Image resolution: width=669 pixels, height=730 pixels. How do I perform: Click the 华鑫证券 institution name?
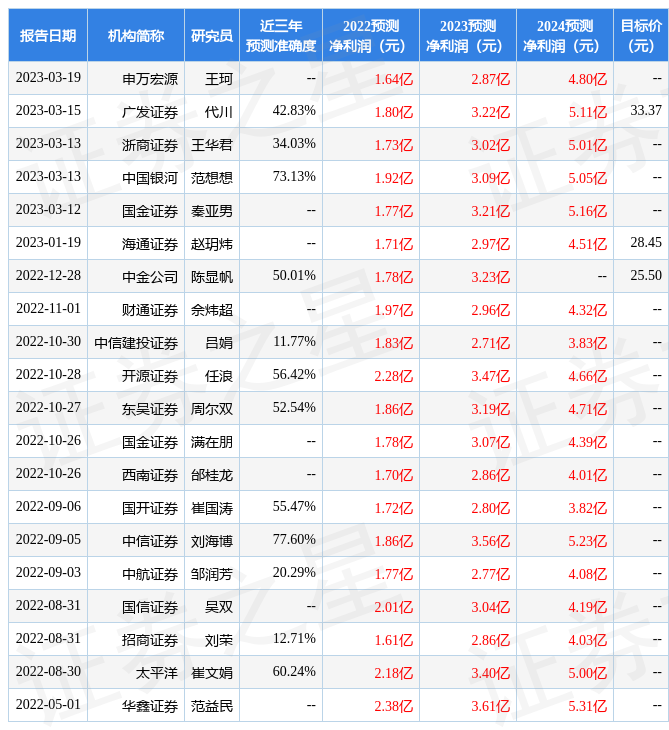[x=150, y=706]
